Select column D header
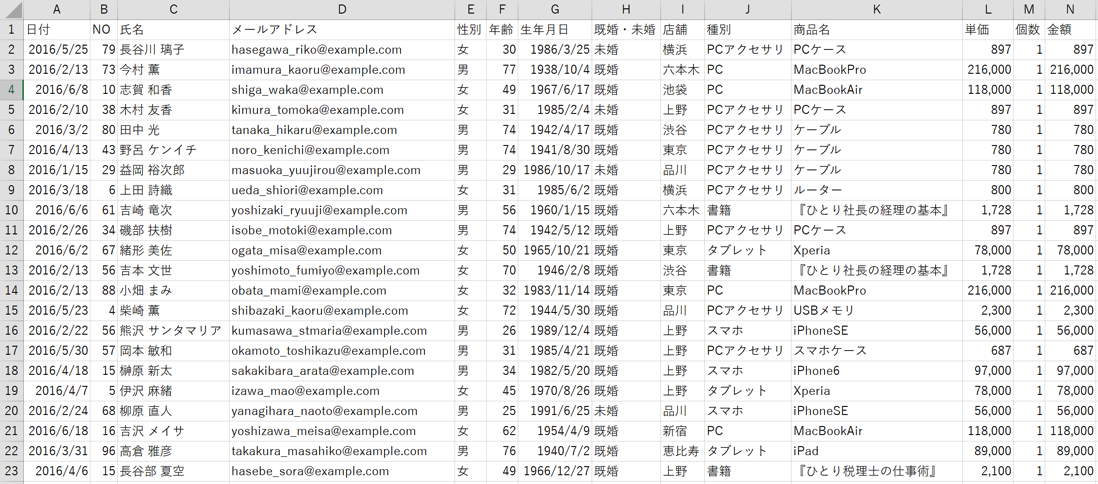The image size is (1098, 484). point(342,10)
